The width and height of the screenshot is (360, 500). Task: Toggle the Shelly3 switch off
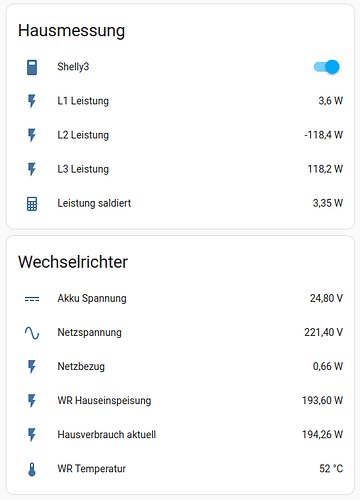click(x=326, y=67)
